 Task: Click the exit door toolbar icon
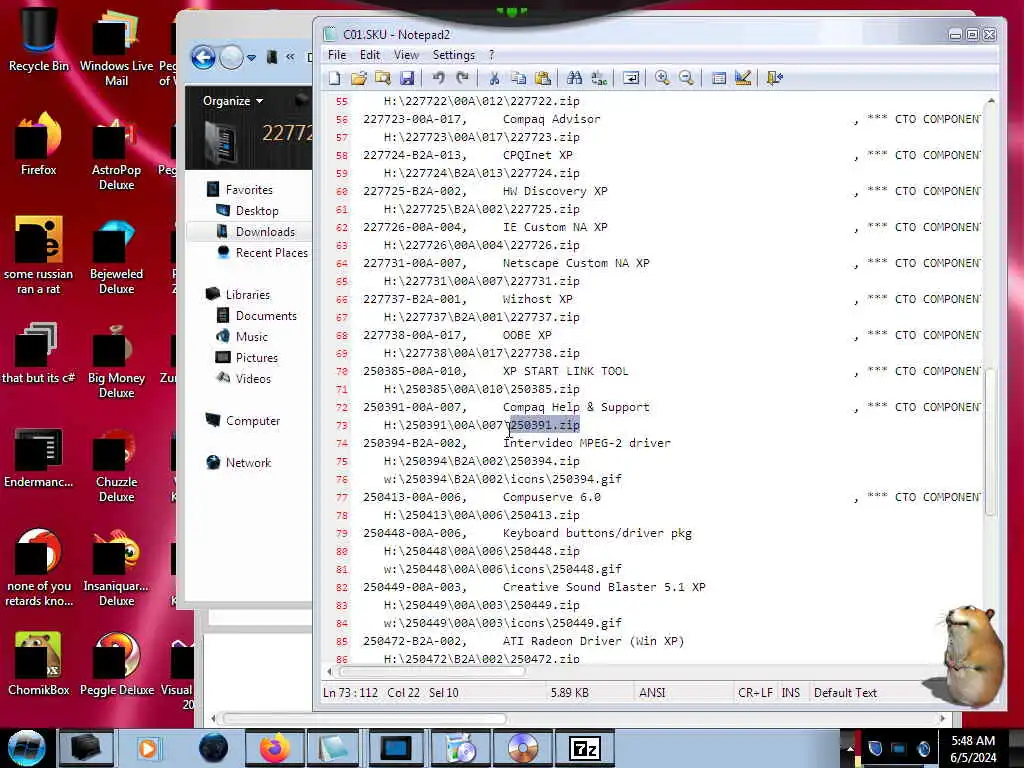coord(775,78)
